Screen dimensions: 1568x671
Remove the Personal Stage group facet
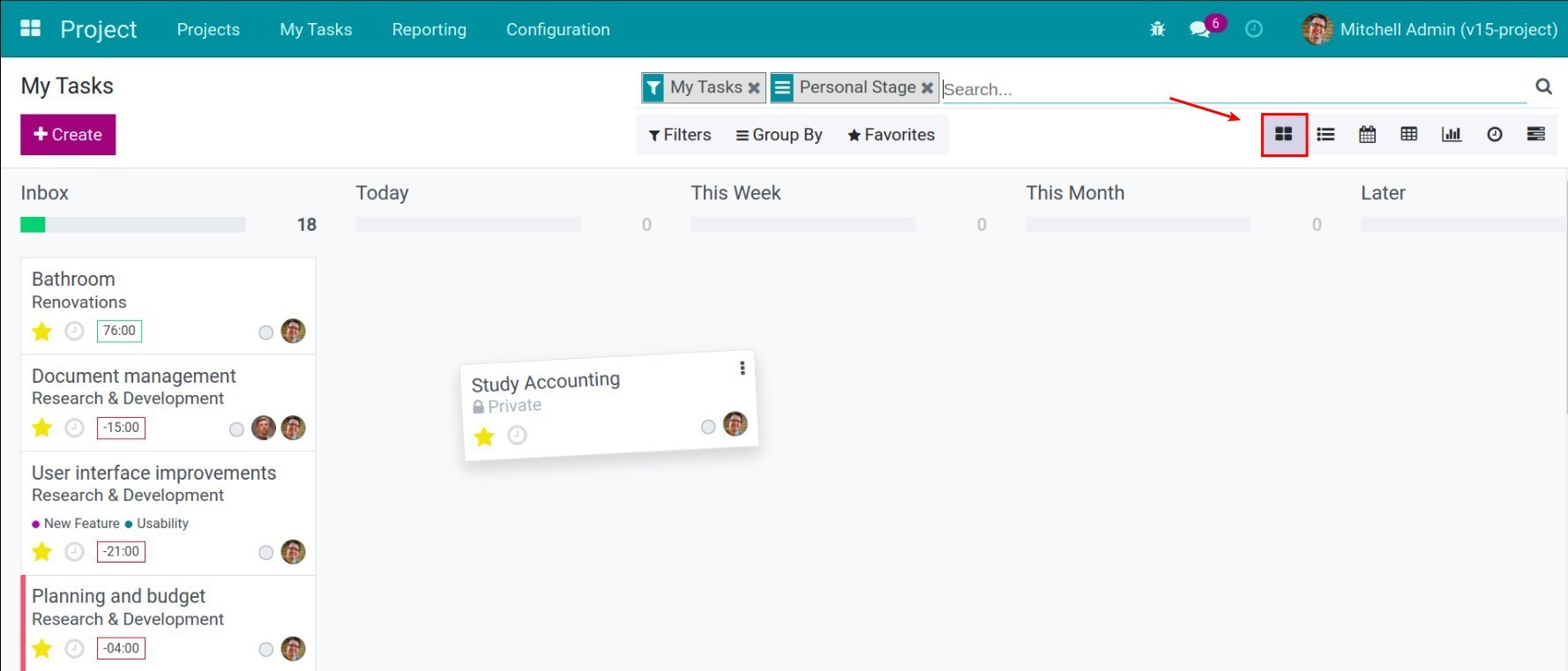pos(927,87)
